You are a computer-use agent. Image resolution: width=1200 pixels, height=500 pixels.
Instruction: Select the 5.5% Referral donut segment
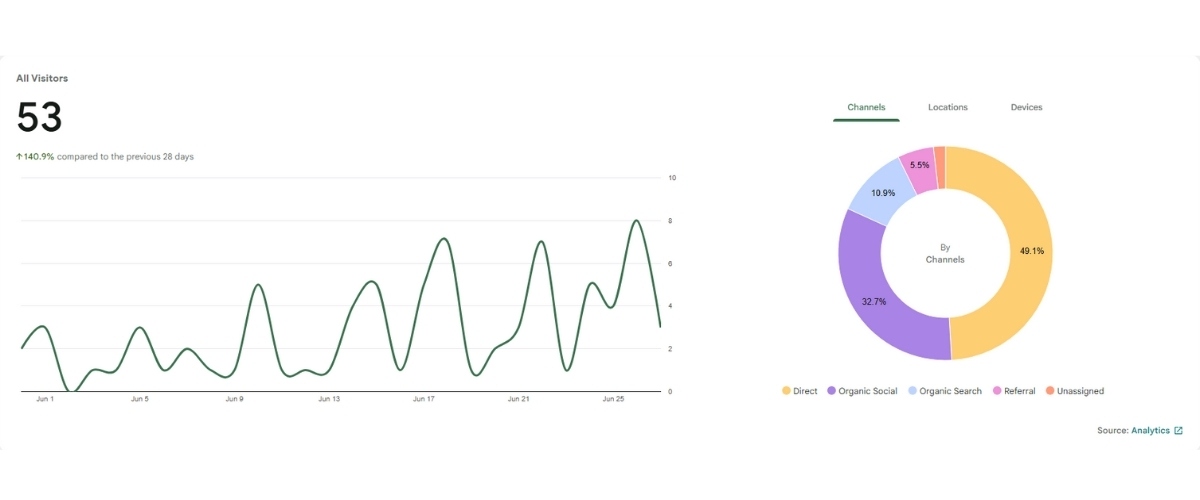click(x=919, y=166)
